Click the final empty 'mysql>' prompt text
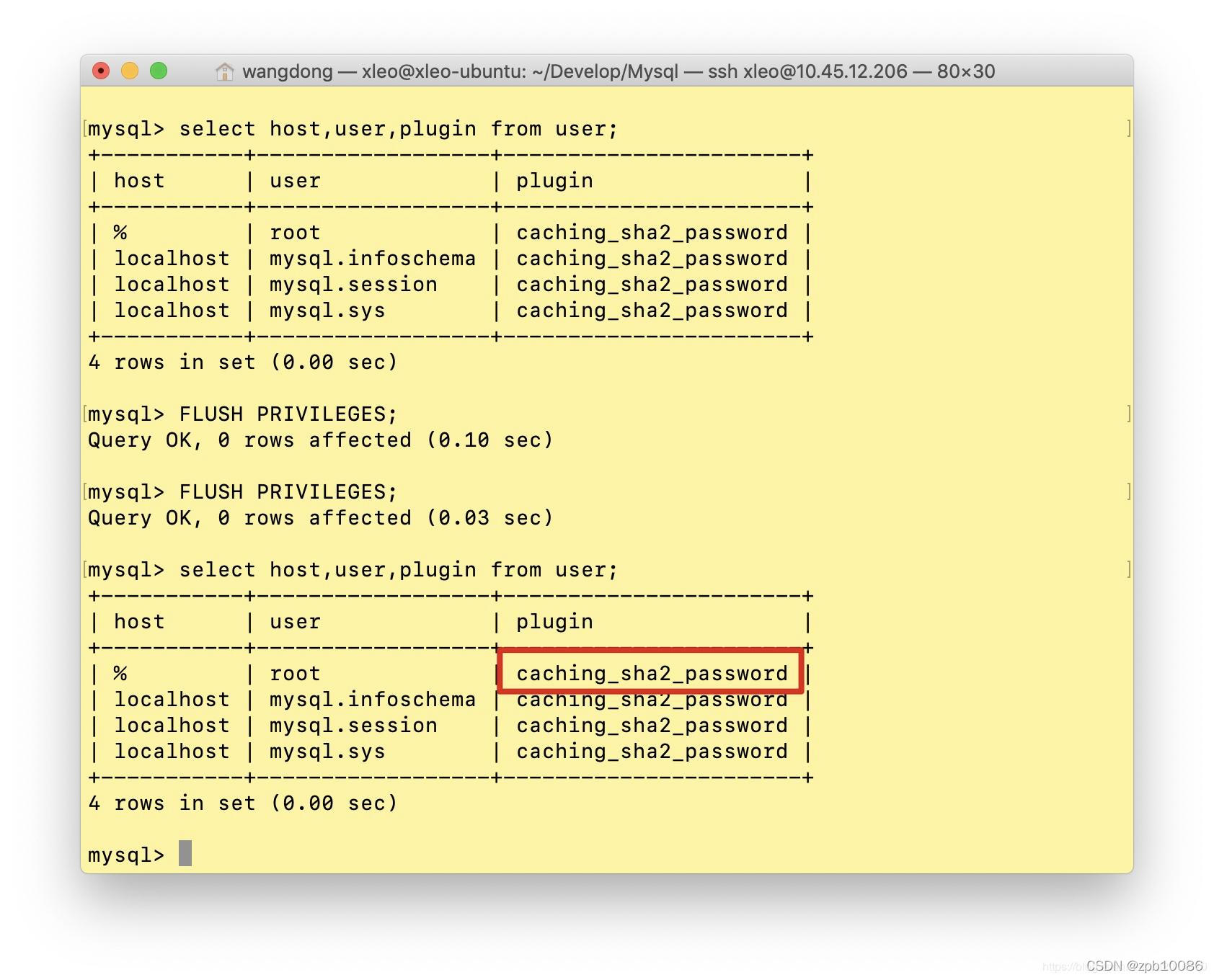The width and height of the screenshot is (1214, 980). point(126,855)
